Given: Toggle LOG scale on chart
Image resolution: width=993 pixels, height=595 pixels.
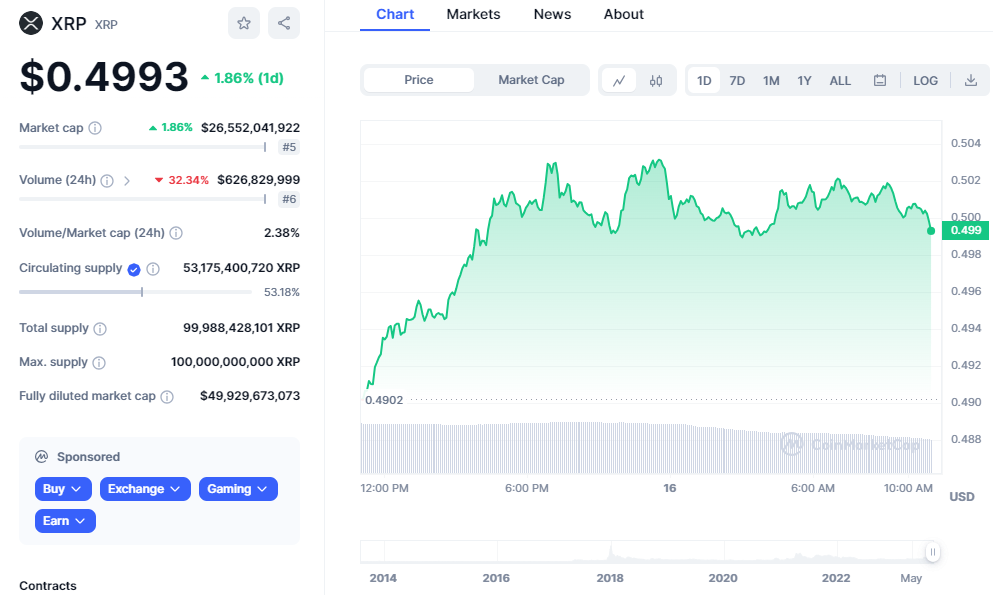Looking at the screenshot, I should click(x=925, y=80).
